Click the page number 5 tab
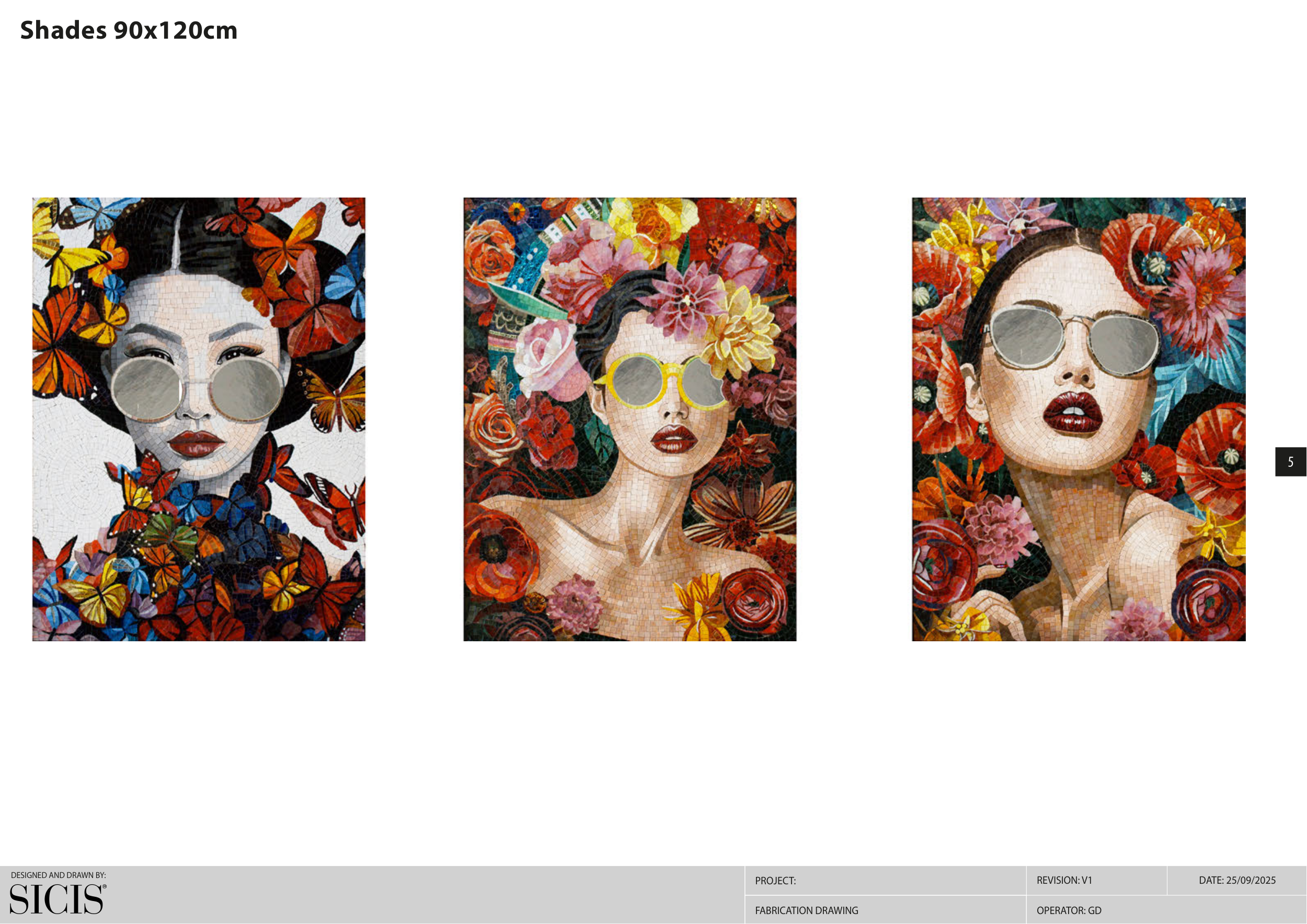 pos(1290,461)
